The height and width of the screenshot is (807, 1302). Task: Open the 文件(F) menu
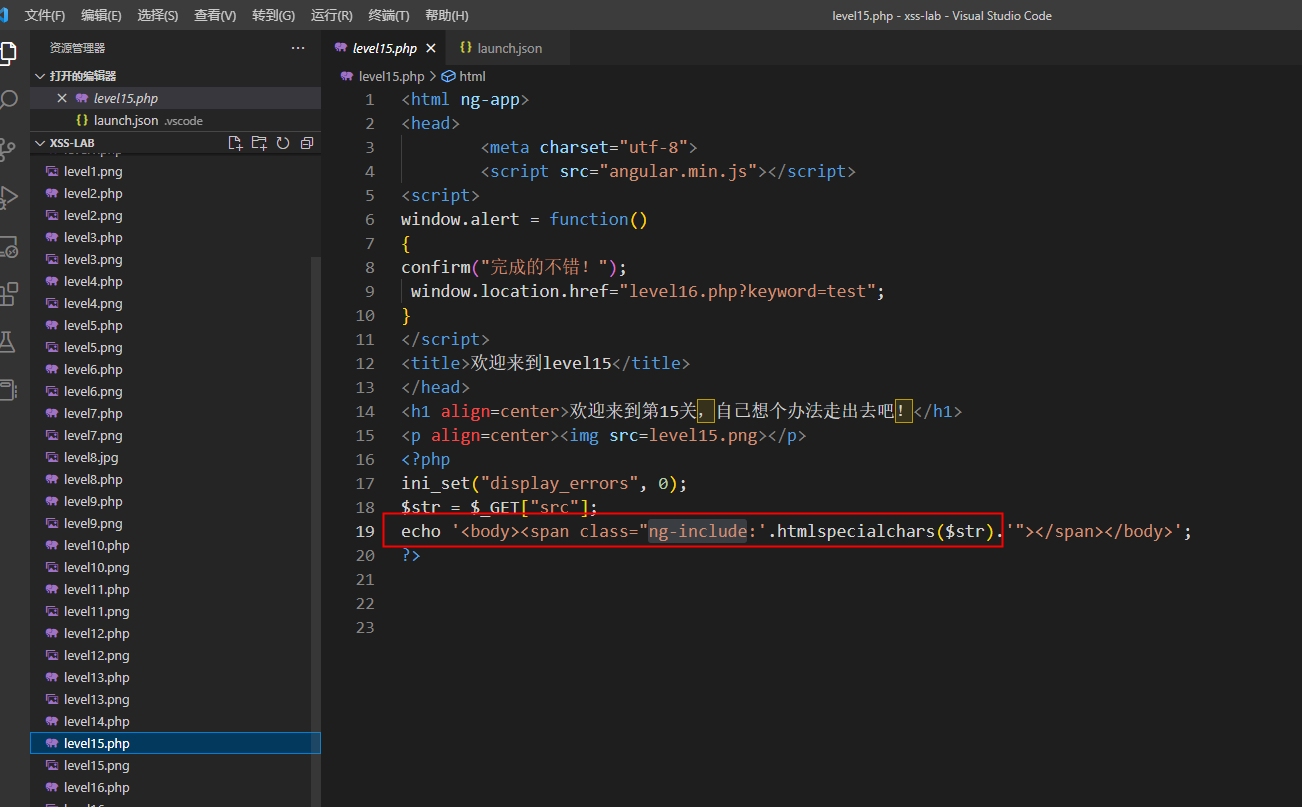45,15
